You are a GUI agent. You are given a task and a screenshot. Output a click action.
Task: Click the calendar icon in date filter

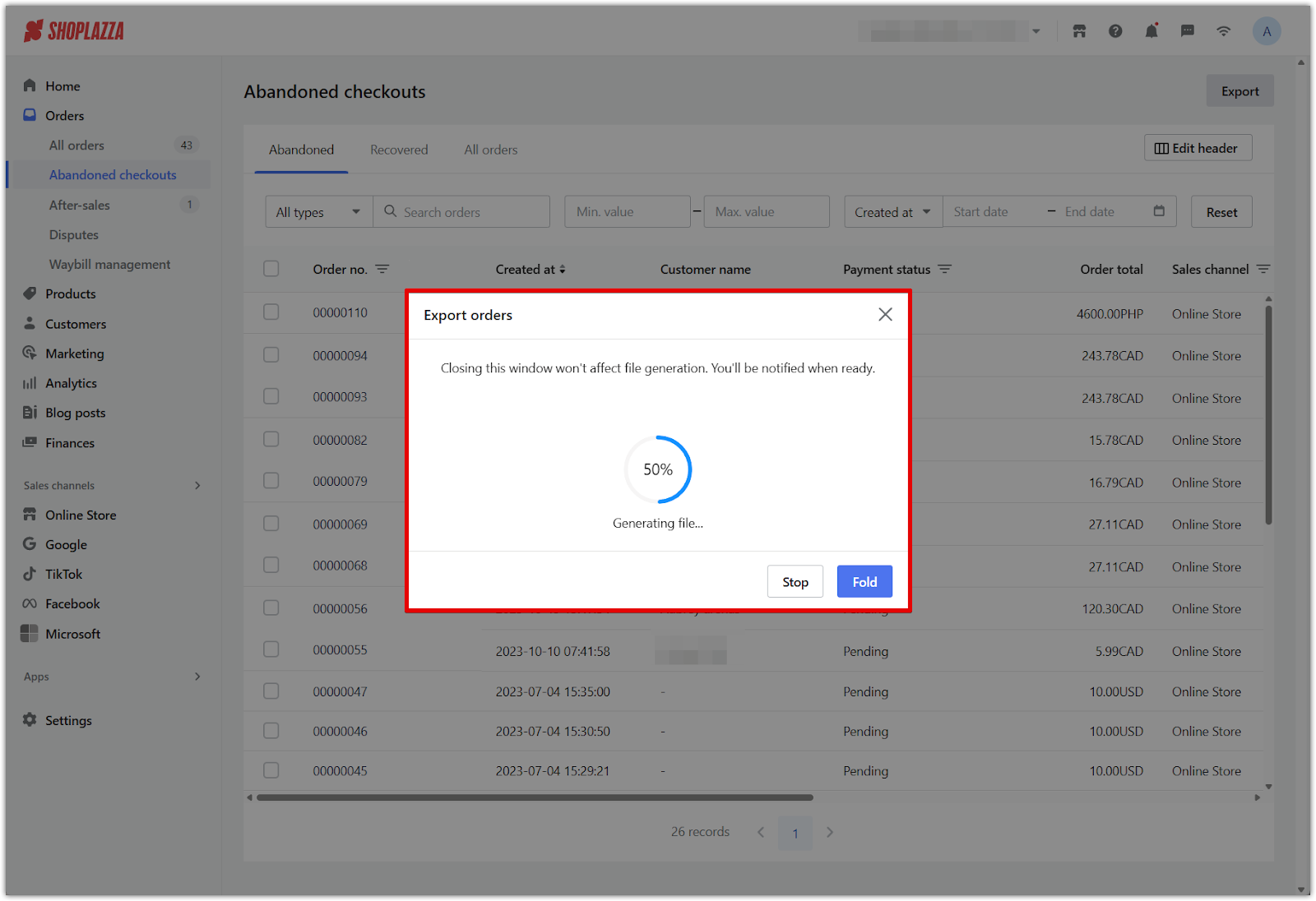click(1159, 211)
